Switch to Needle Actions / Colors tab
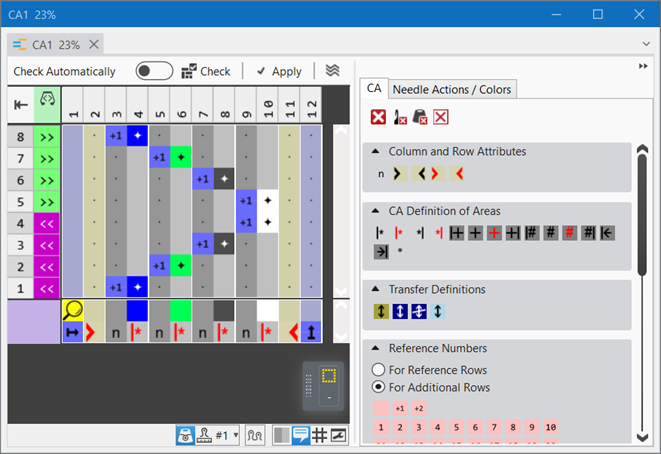 pos(451,89)
